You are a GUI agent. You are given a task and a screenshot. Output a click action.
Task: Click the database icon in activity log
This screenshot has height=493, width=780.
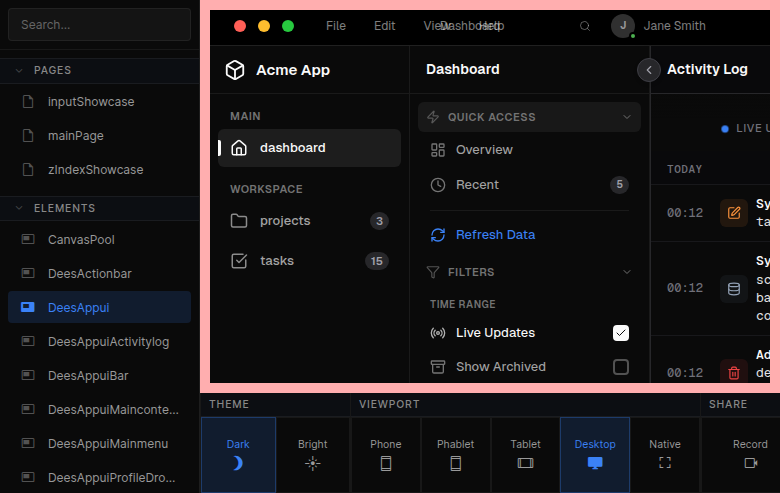point(734,289)
